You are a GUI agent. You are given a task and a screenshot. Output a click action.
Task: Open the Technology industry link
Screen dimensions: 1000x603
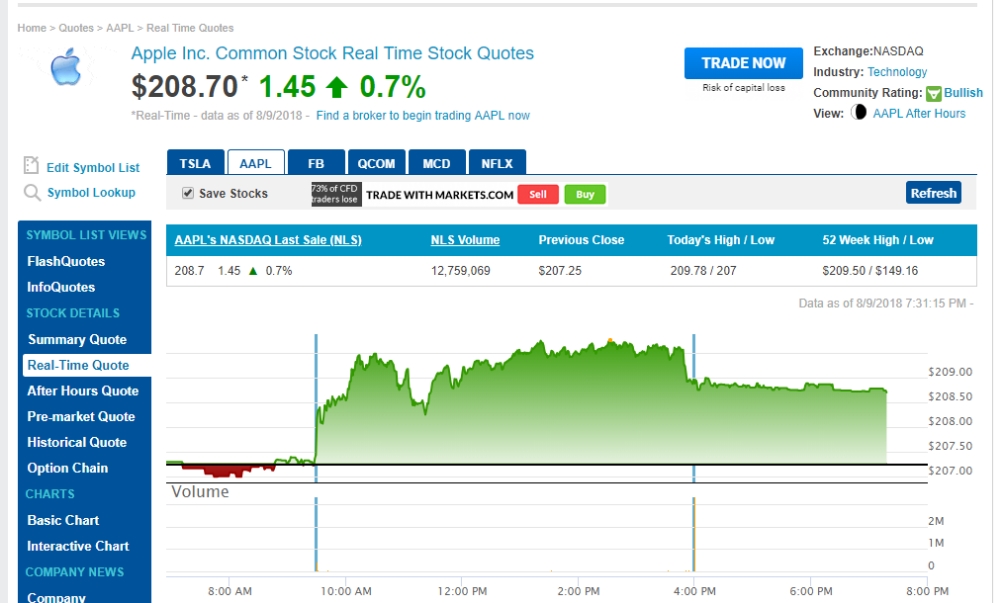[x=897, y=72]
